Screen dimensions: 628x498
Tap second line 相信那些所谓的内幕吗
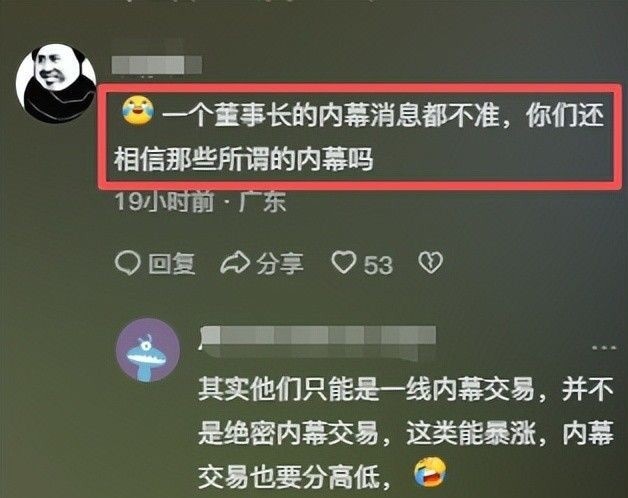(244, 159)
